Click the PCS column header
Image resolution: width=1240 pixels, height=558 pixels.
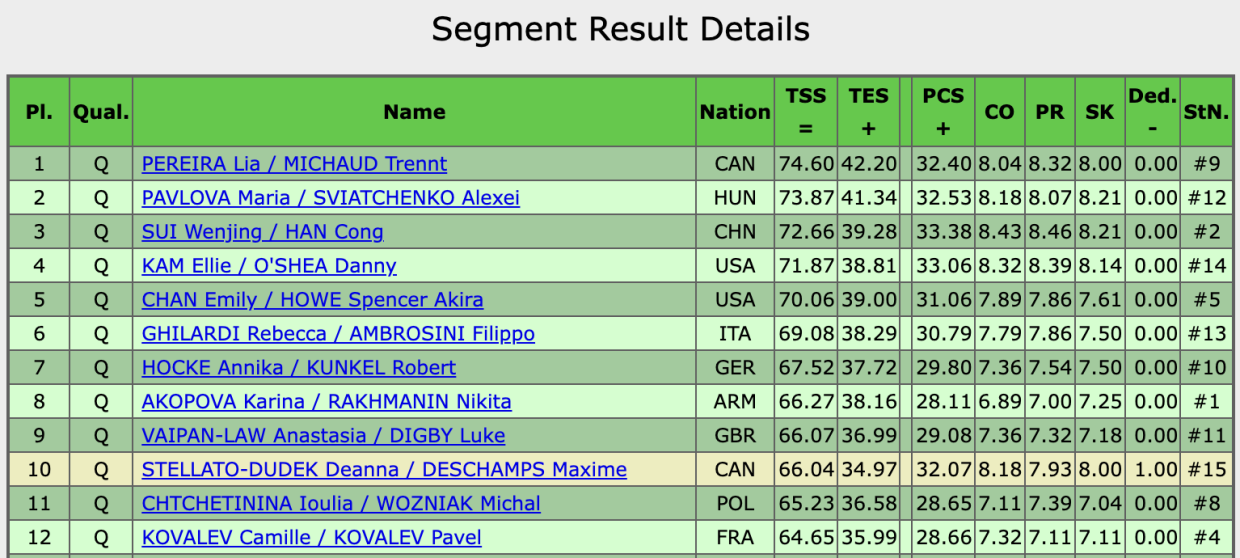[x=943, y=112]
